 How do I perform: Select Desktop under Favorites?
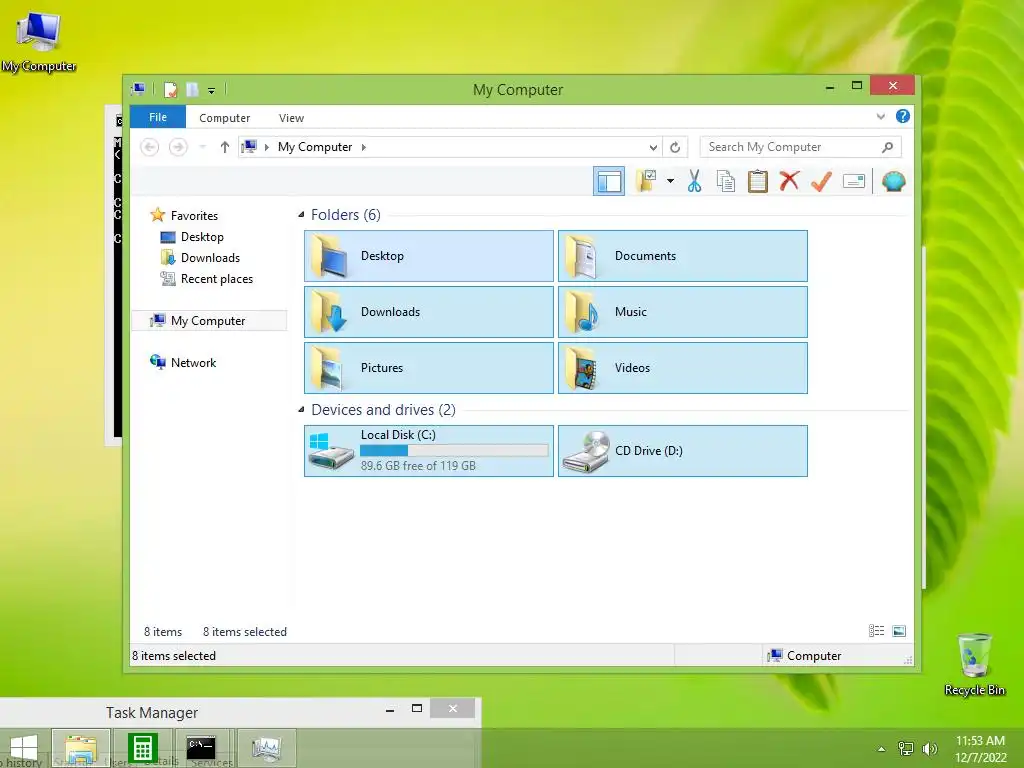click(202, 236)
